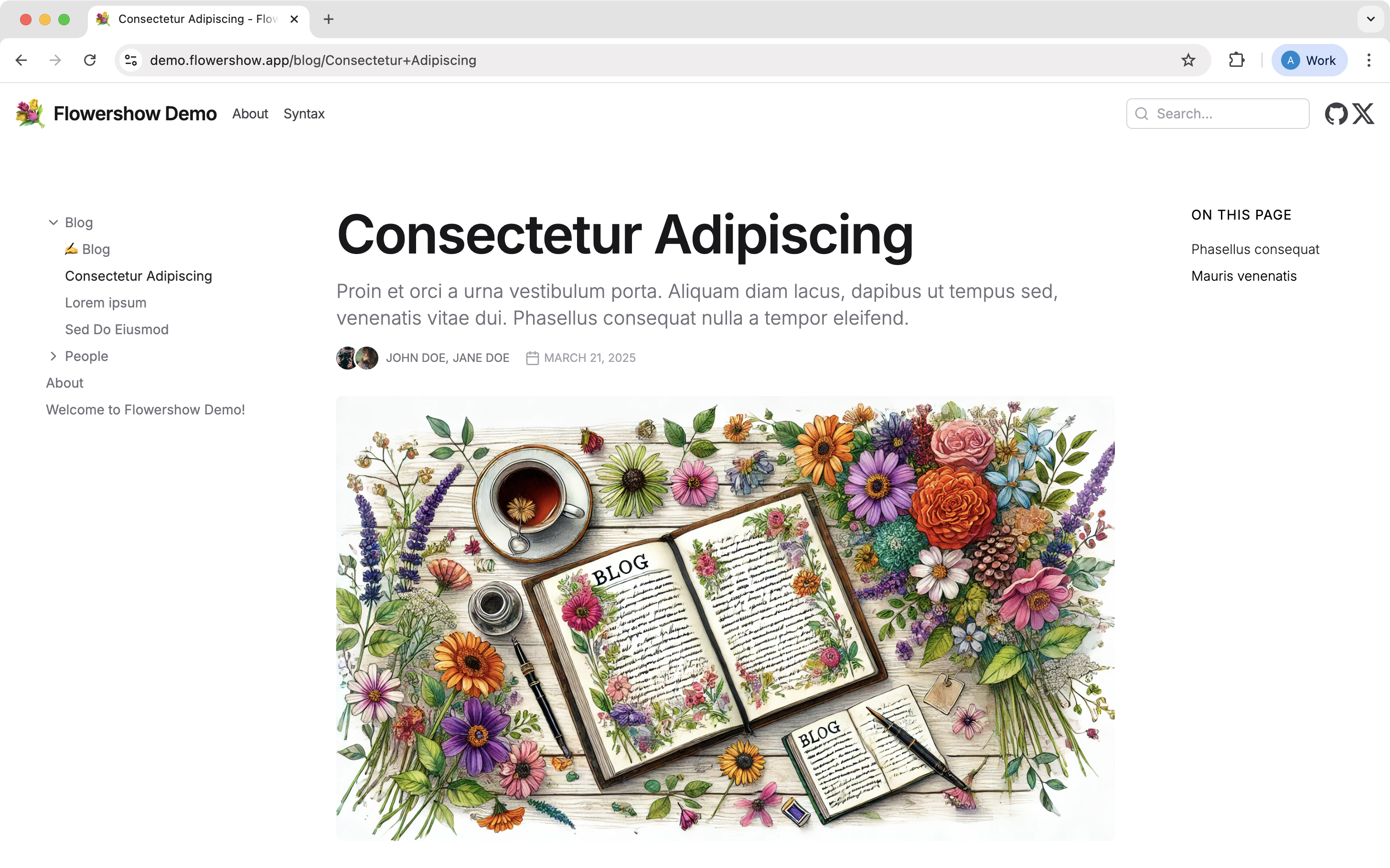Open the Work profile button
Image resolution: width=1390 pixels, height=868 pixels.
coord(1309,60)
